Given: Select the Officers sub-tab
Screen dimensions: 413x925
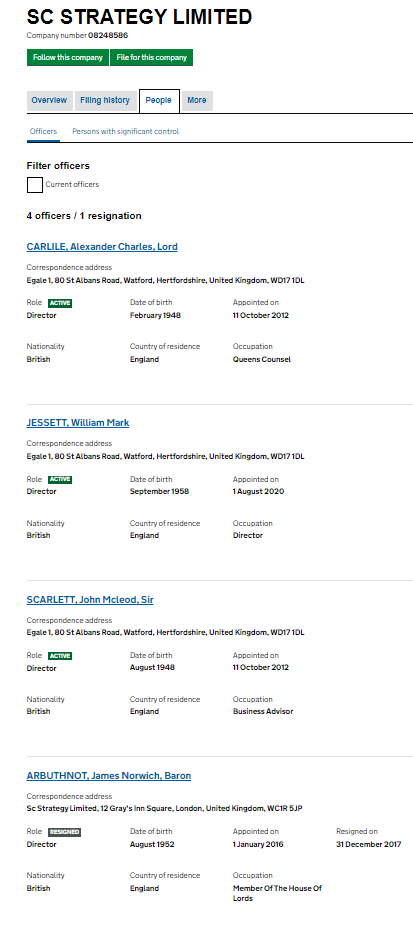Looking at the screenshot, I should 44,132.
